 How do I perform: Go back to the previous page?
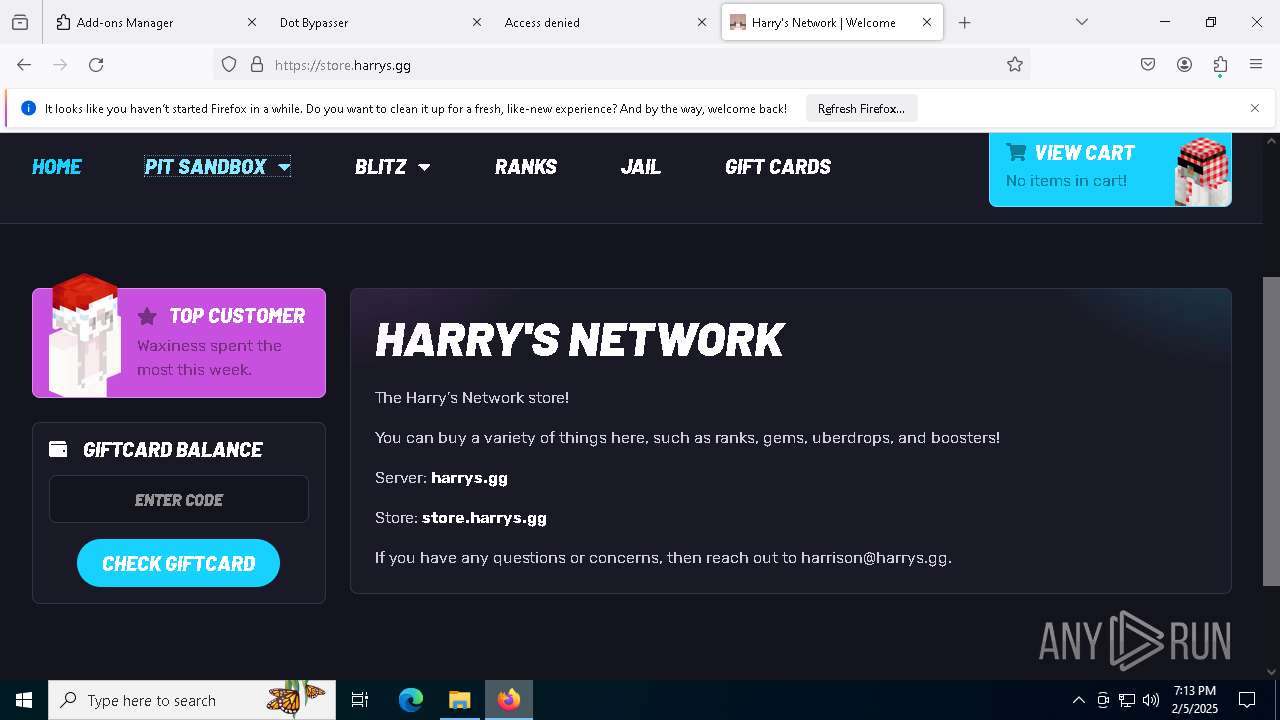coord(24,65)
